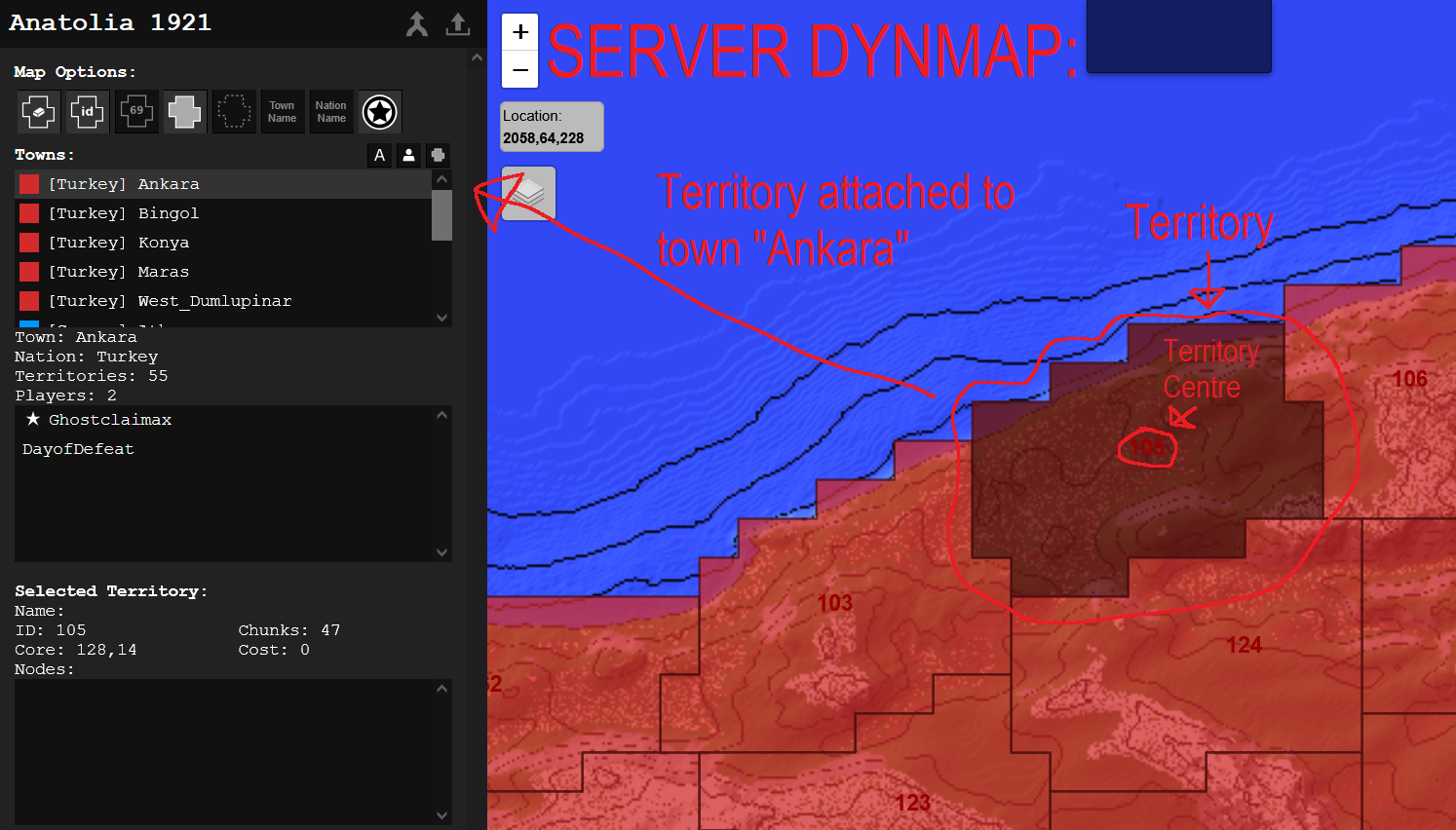Click Konya's red color swatch
The height and width of the screenshot is (830, 1456).
tap(29, 243)
